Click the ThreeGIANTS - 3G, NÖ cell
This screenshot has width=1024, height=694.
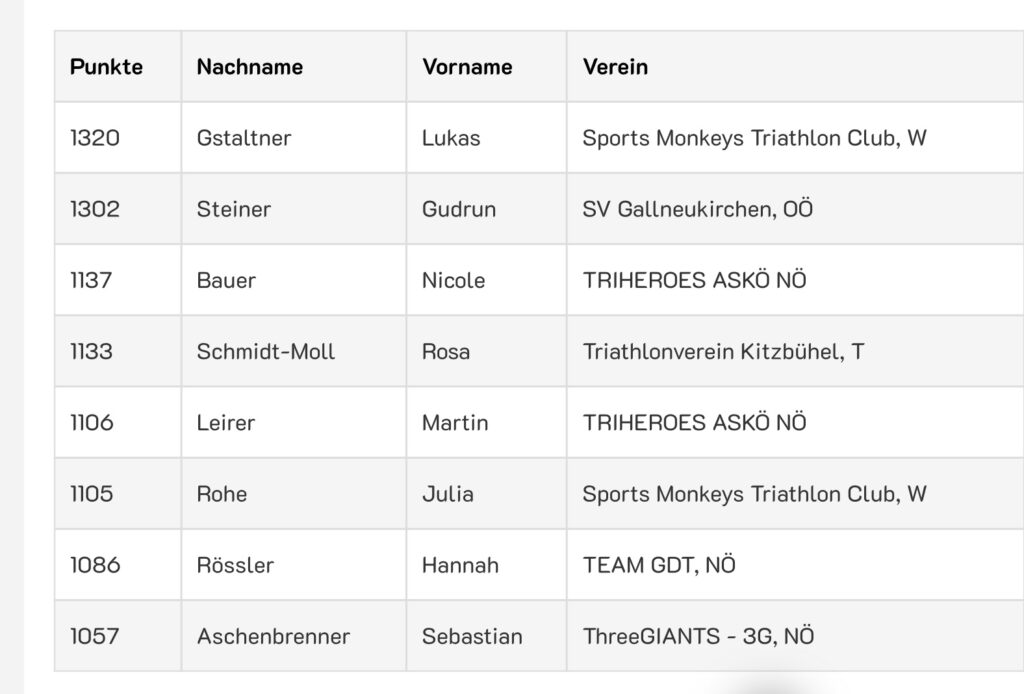click(698, 635)
